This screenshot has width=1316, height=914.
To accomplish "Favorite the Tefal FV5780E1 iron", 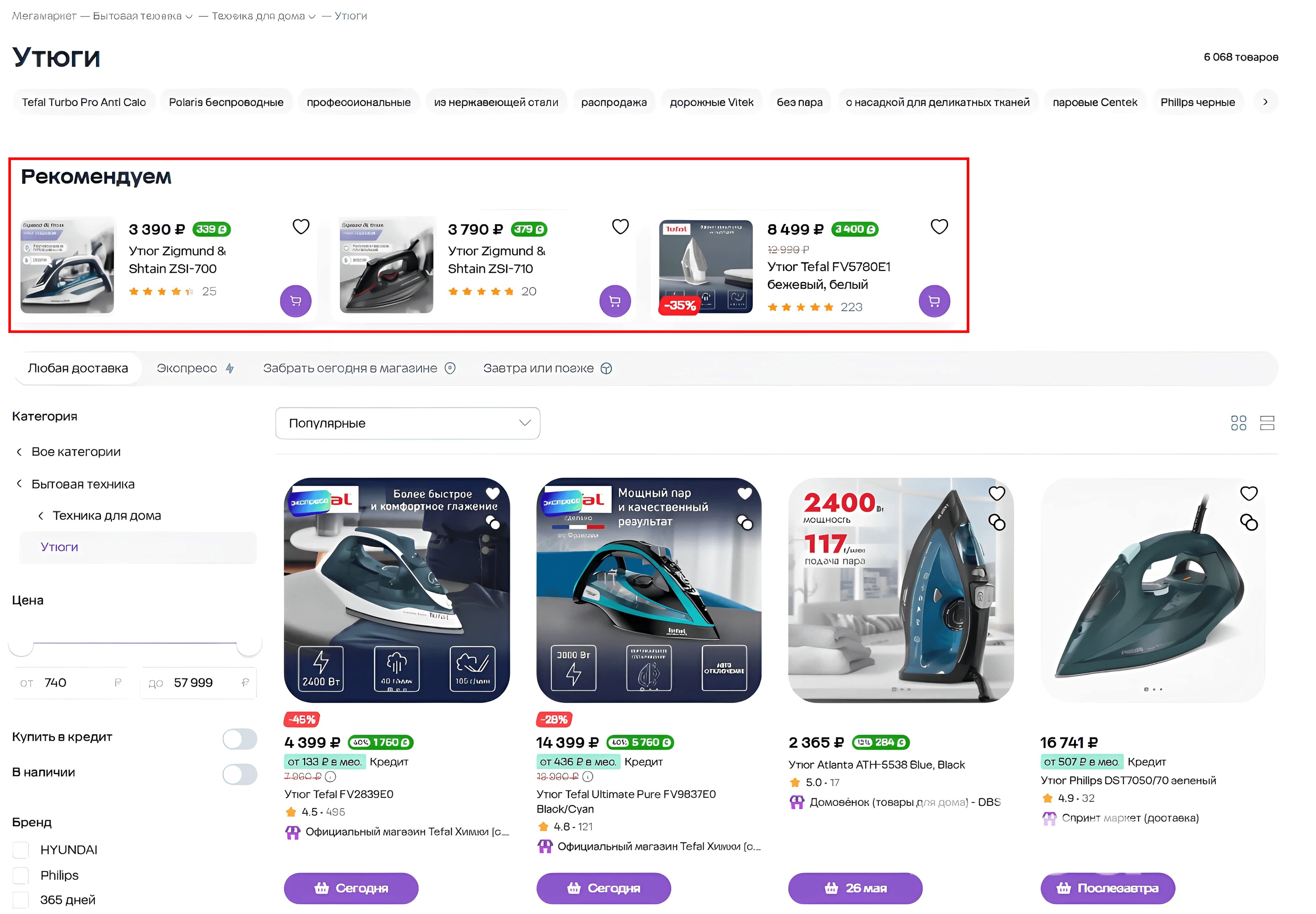I will pos(939,227).
